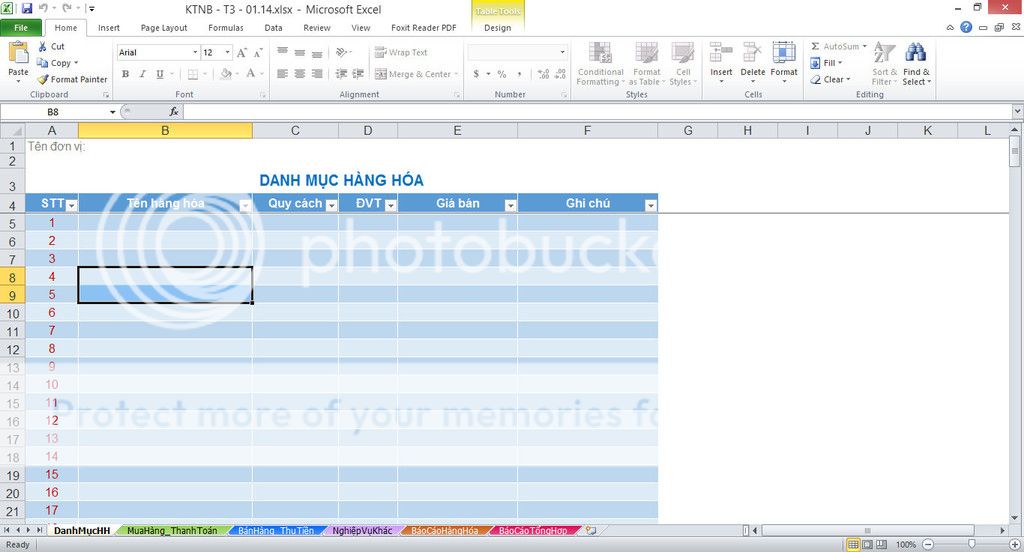Screen dimensions: 1024x552
Task: Adjust the zoom slider in status bar
Action: pyautogui.click(x=969, y=545)
